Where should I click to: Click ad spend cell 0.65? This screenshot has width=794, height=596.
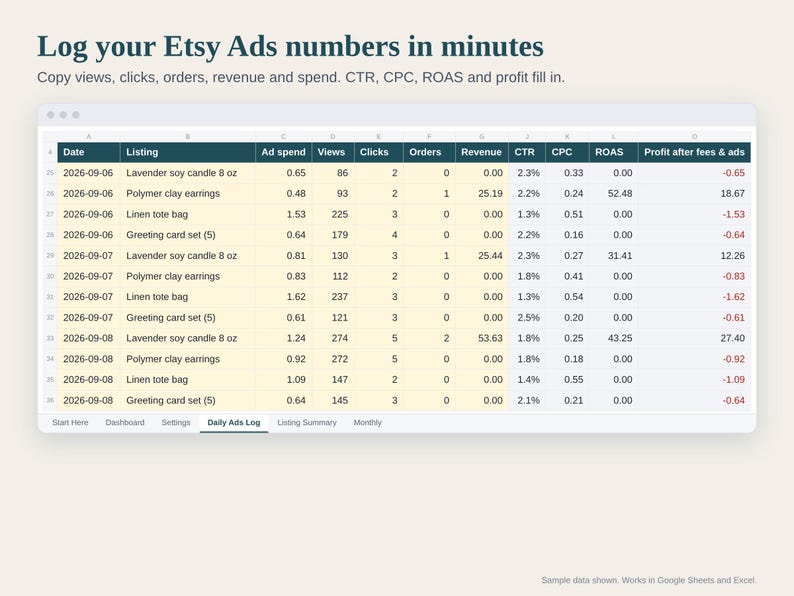click(x=283, y=173)
